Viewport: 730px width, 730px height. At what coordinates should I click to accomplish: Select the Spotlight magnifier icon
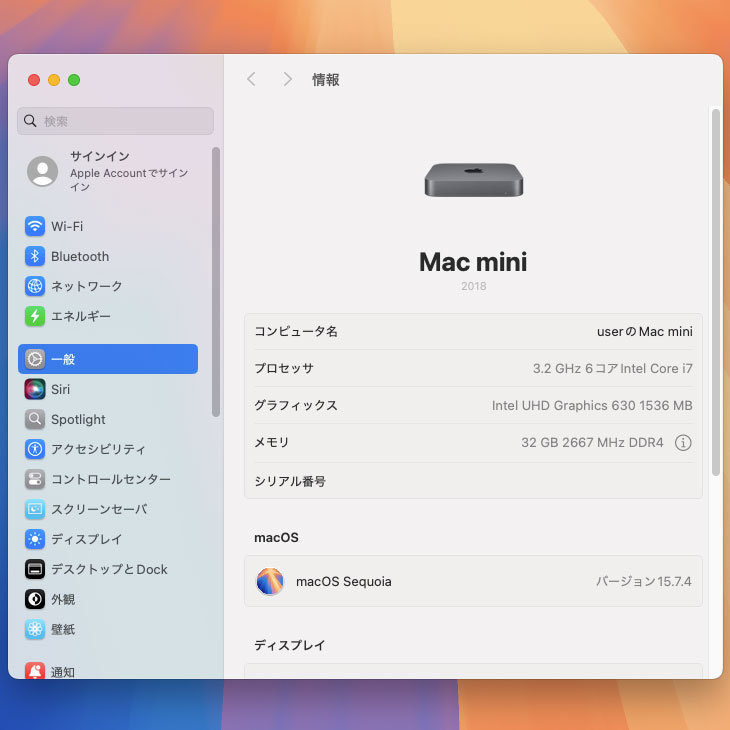[35, 419]
